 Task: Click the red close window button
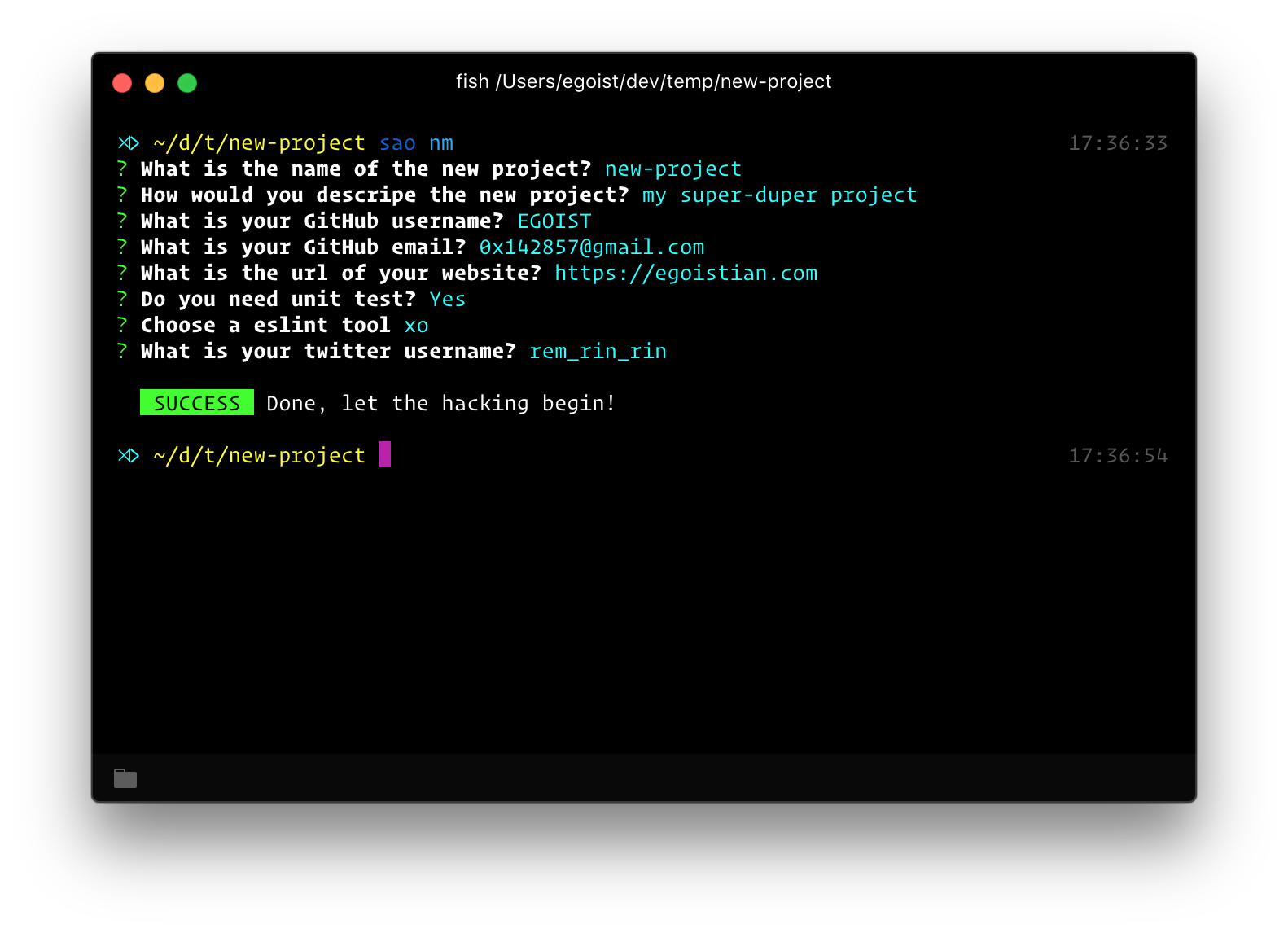[x=122, y=83]
